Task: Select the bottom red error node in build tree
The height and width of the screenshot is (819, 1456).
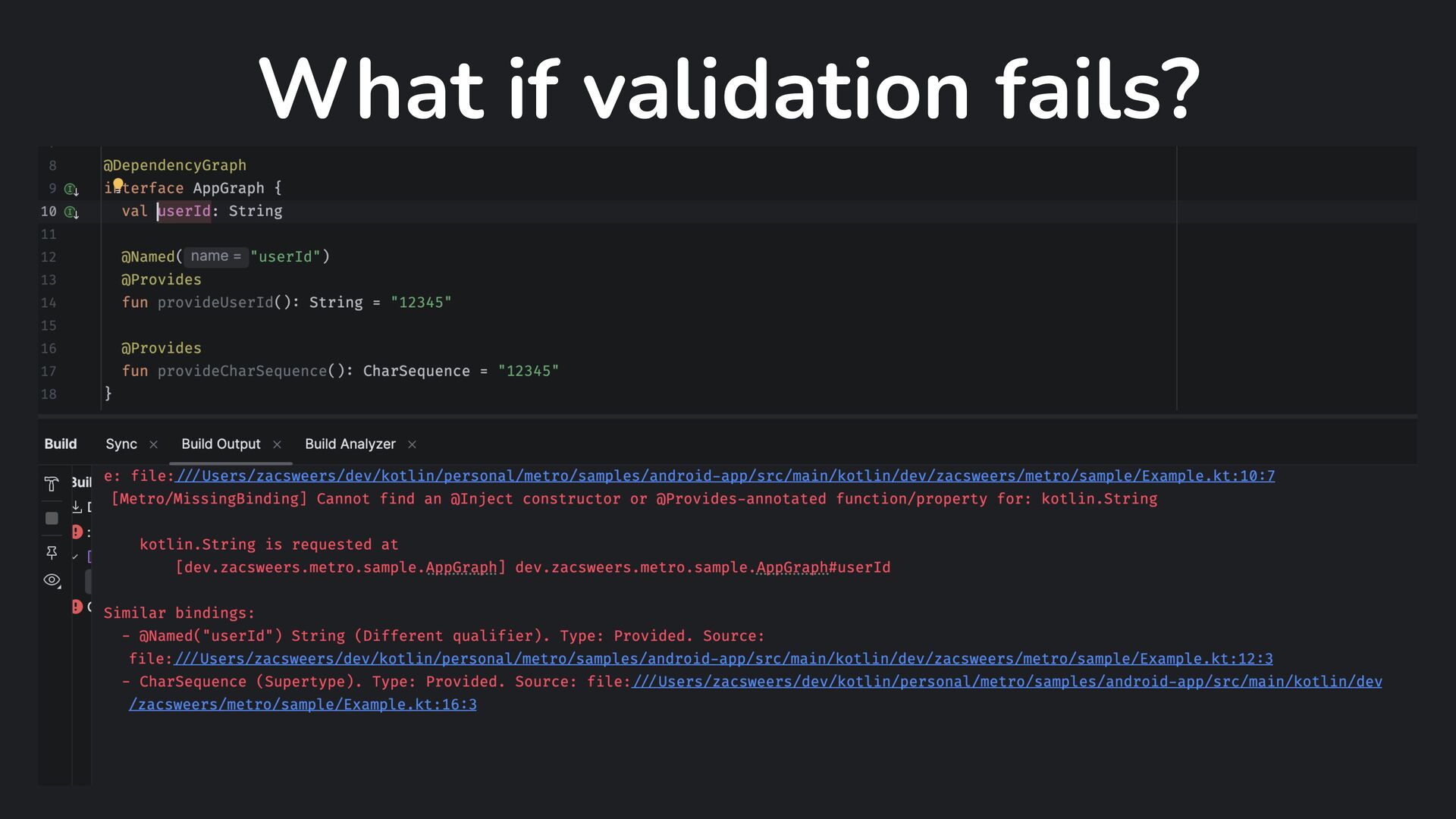Action: click(77, 607)
